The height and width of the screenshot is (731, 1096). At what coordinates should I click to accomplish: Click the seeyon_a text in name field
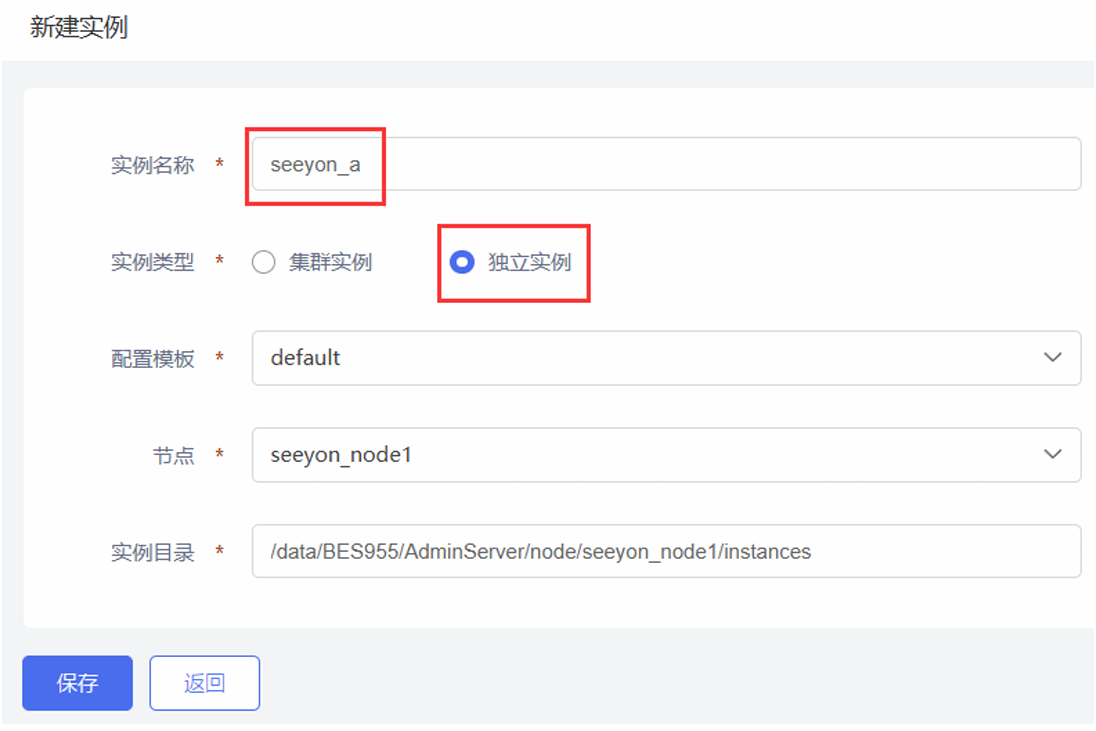point(315,165)
